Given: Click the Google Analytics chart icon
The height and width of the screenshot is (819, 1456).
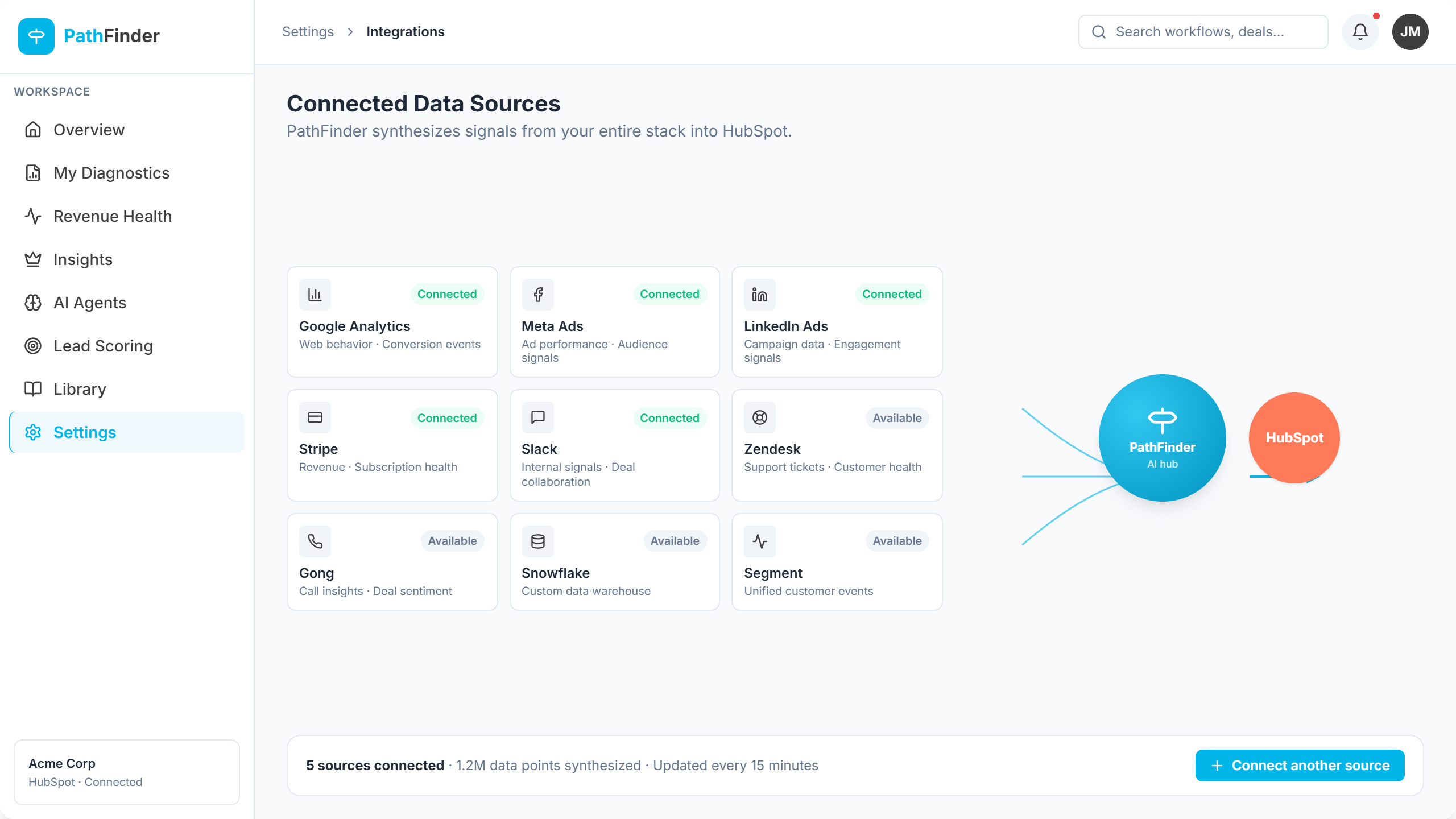Looking at the screenshot, I should click(x=315, y=295).
